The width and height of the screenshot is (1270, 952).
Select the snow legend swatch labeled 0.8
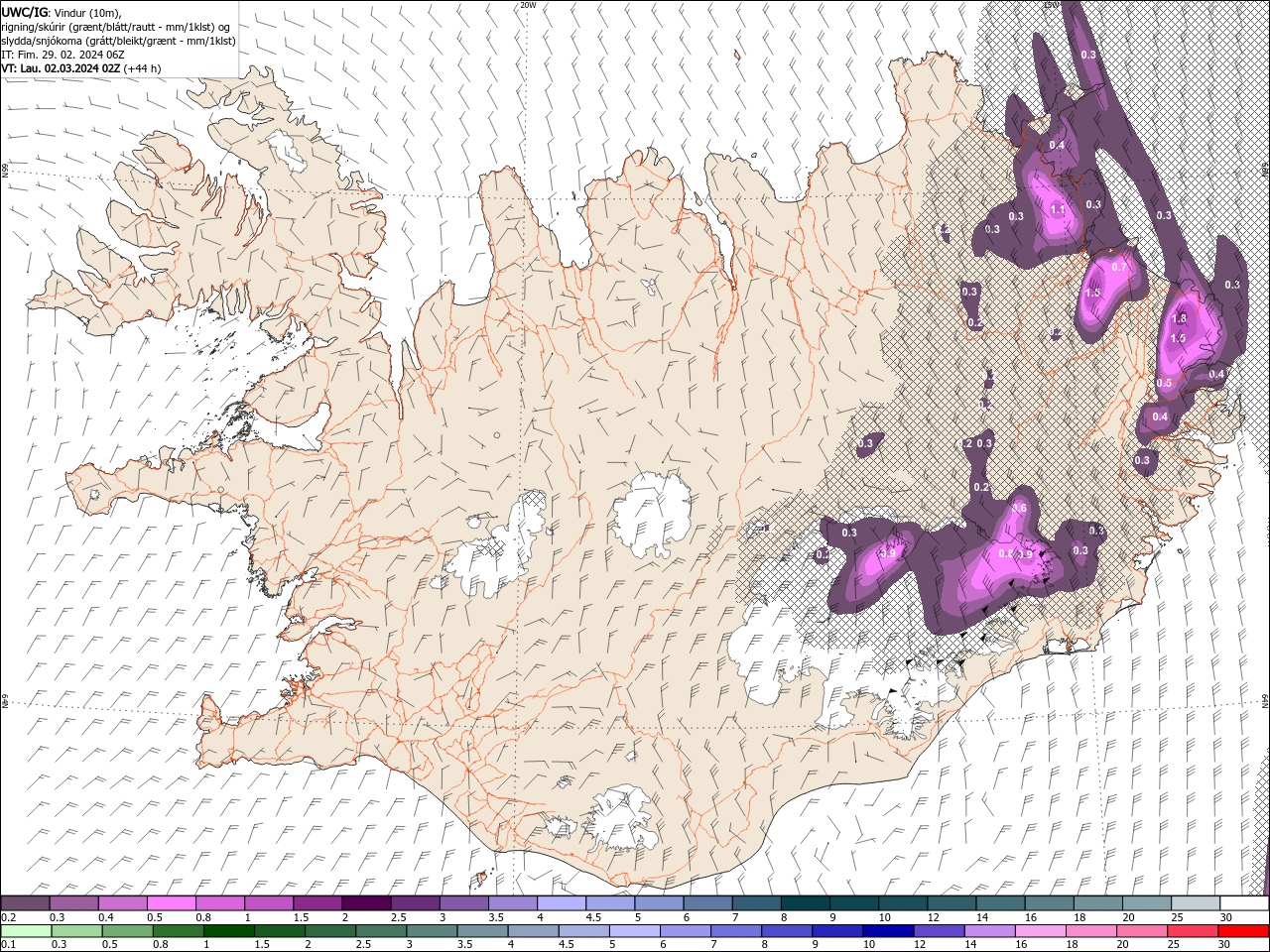[x=220, y=903]
